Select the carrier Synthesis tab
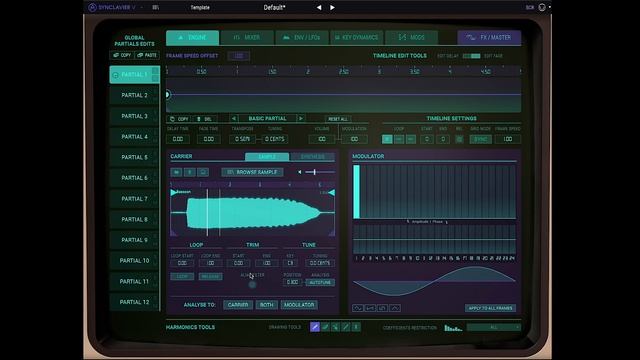The width and height of the screenshot is (640, 360). pyautogui.click(x=313, y=157)
